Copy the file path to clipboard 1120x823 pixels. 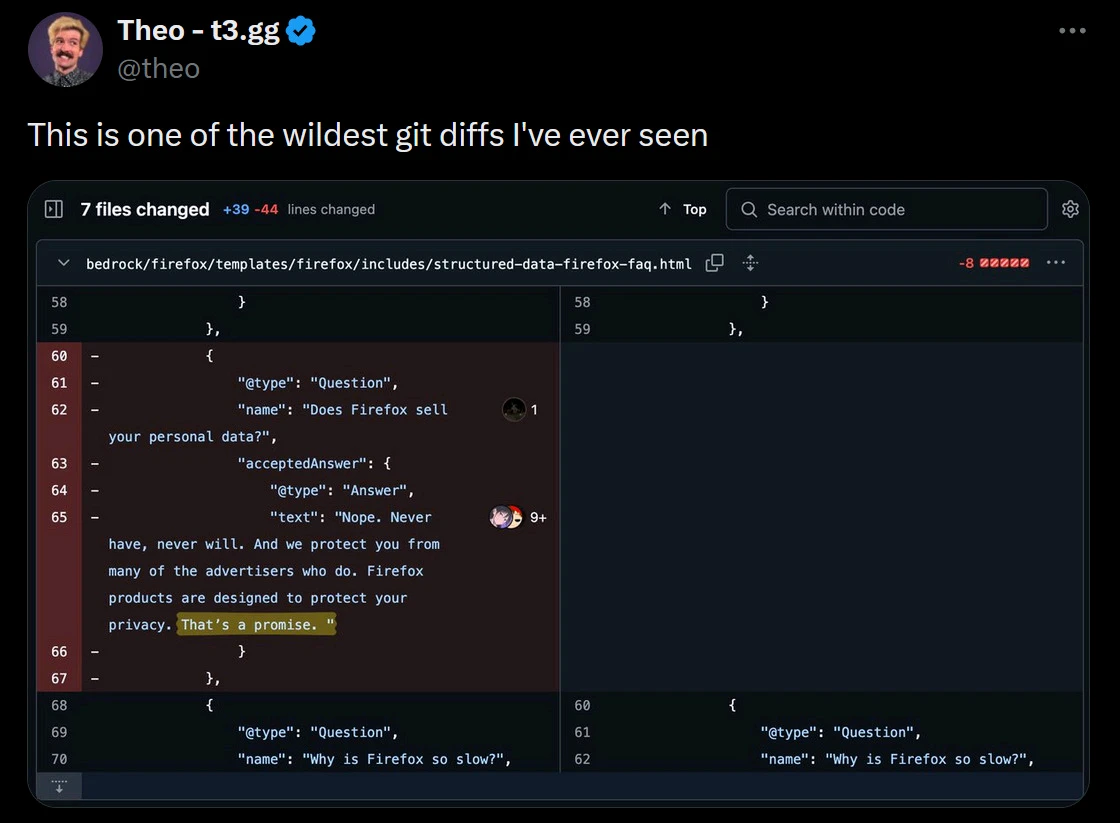click(714, 263)
